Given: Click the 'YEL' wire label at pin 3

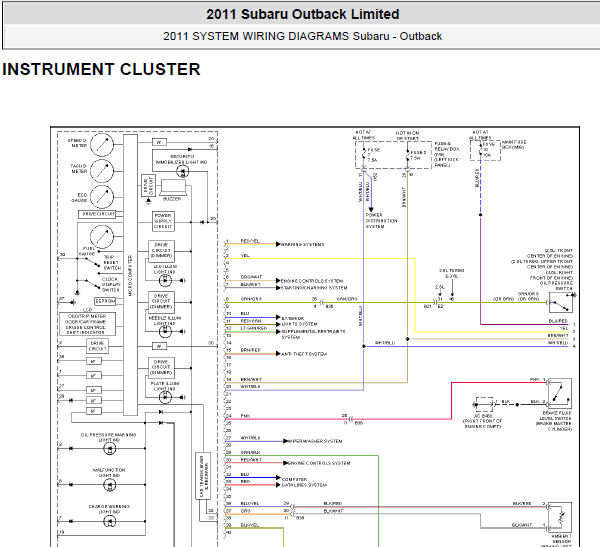Looking at the screenshot, I should tap(245, 255).
